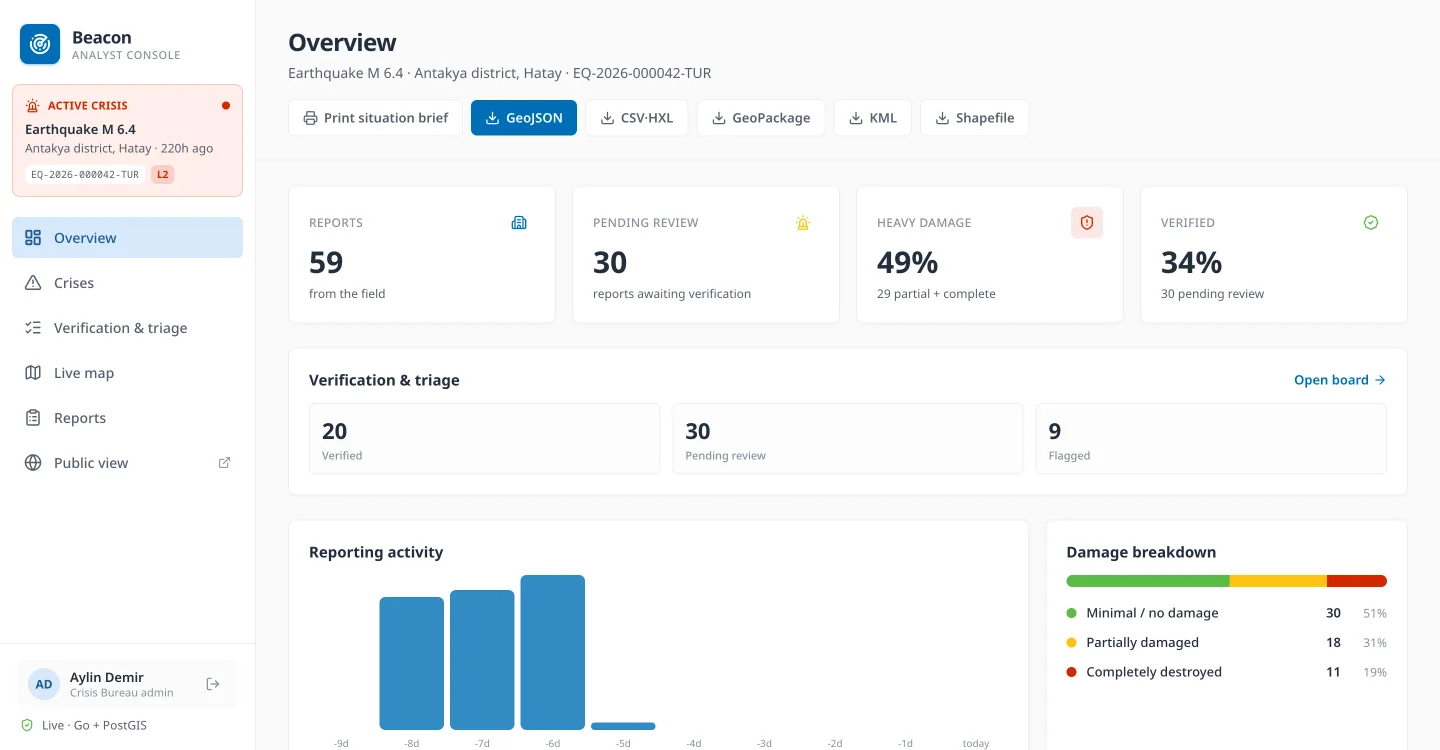Click the small -5d bar in chart

point(623,726)
